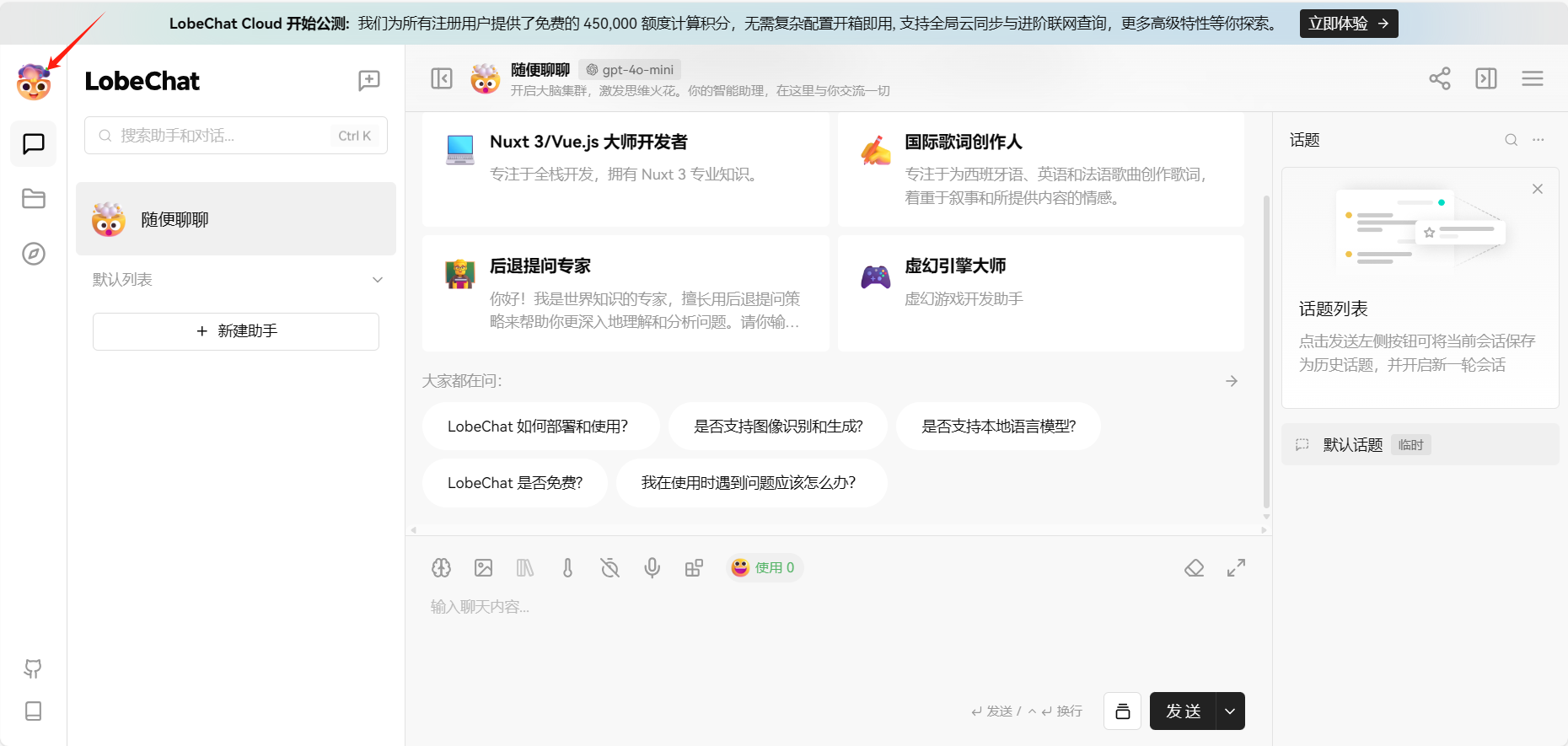Click the 随便聊聊 avatar in chat header

pos(486,78)
